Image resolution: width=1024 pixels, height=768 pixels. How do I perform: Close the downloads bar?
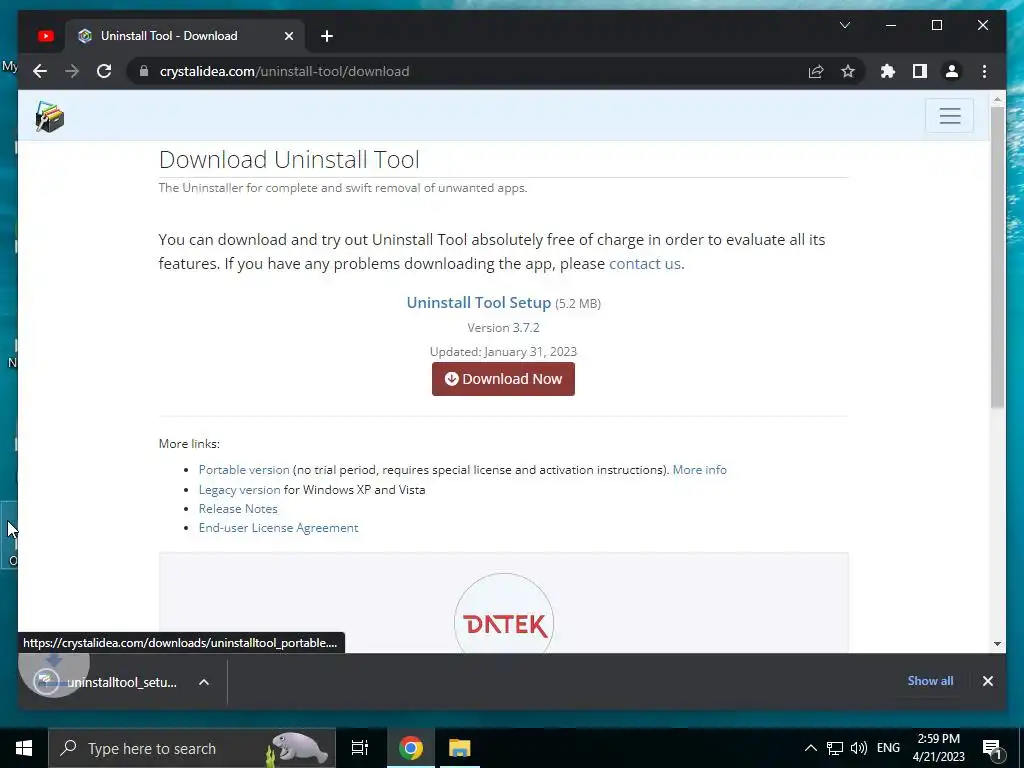987,681
